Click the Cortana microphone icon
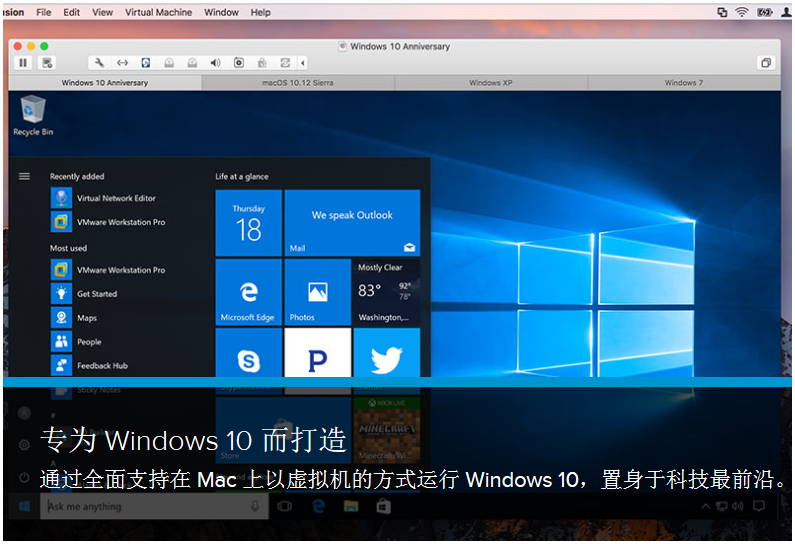 [x=255, y=506]
